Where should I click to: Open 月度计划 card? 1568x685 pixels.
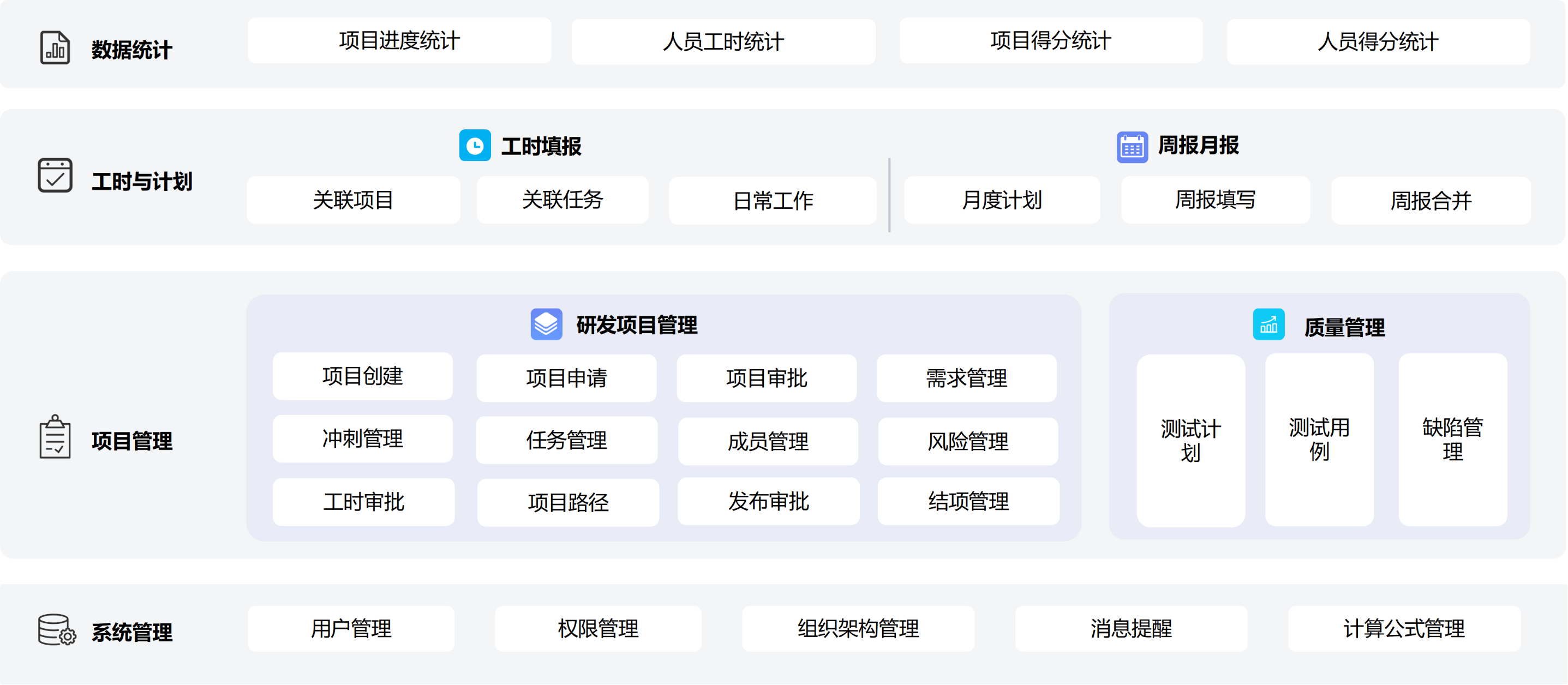tap(1002, 200)
